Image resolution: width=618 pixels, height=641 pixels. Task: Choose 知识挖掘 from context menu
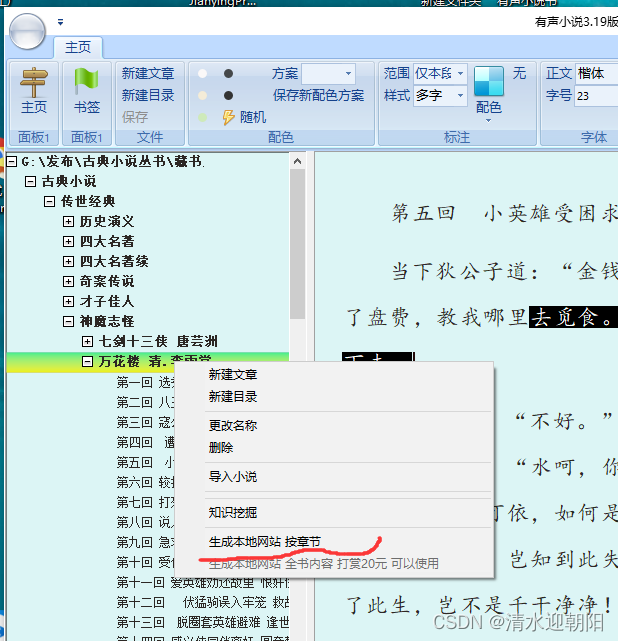click(233, 513)
